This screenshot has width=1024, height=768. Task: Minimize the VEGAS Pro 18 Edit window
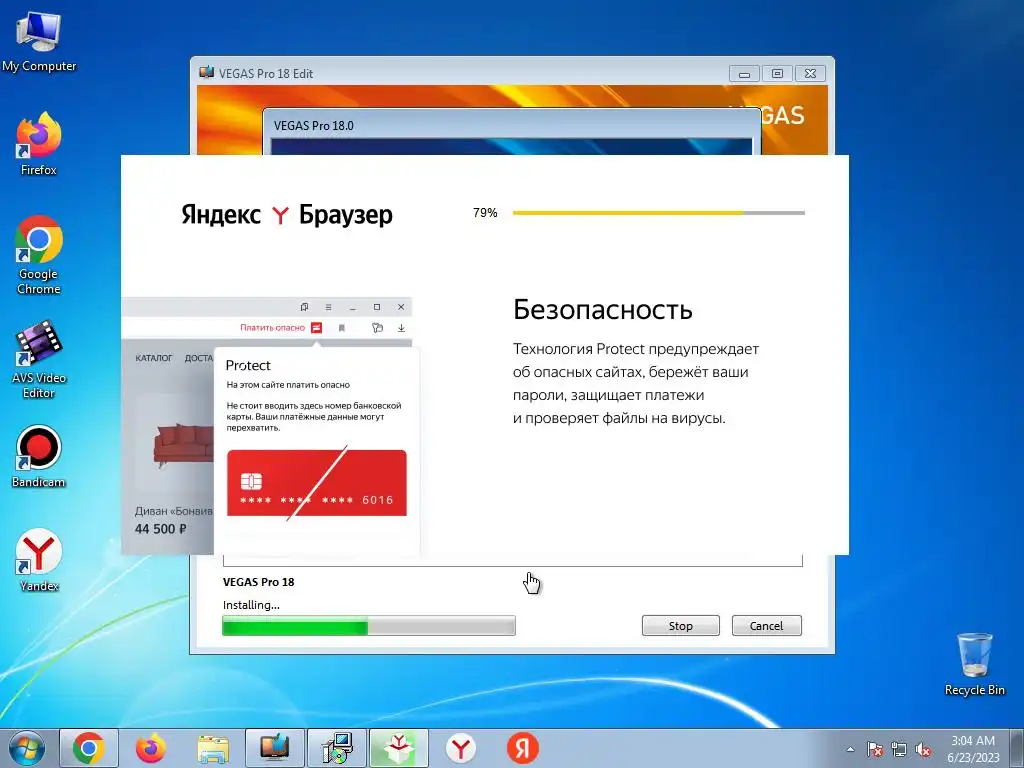pos(744,74)
